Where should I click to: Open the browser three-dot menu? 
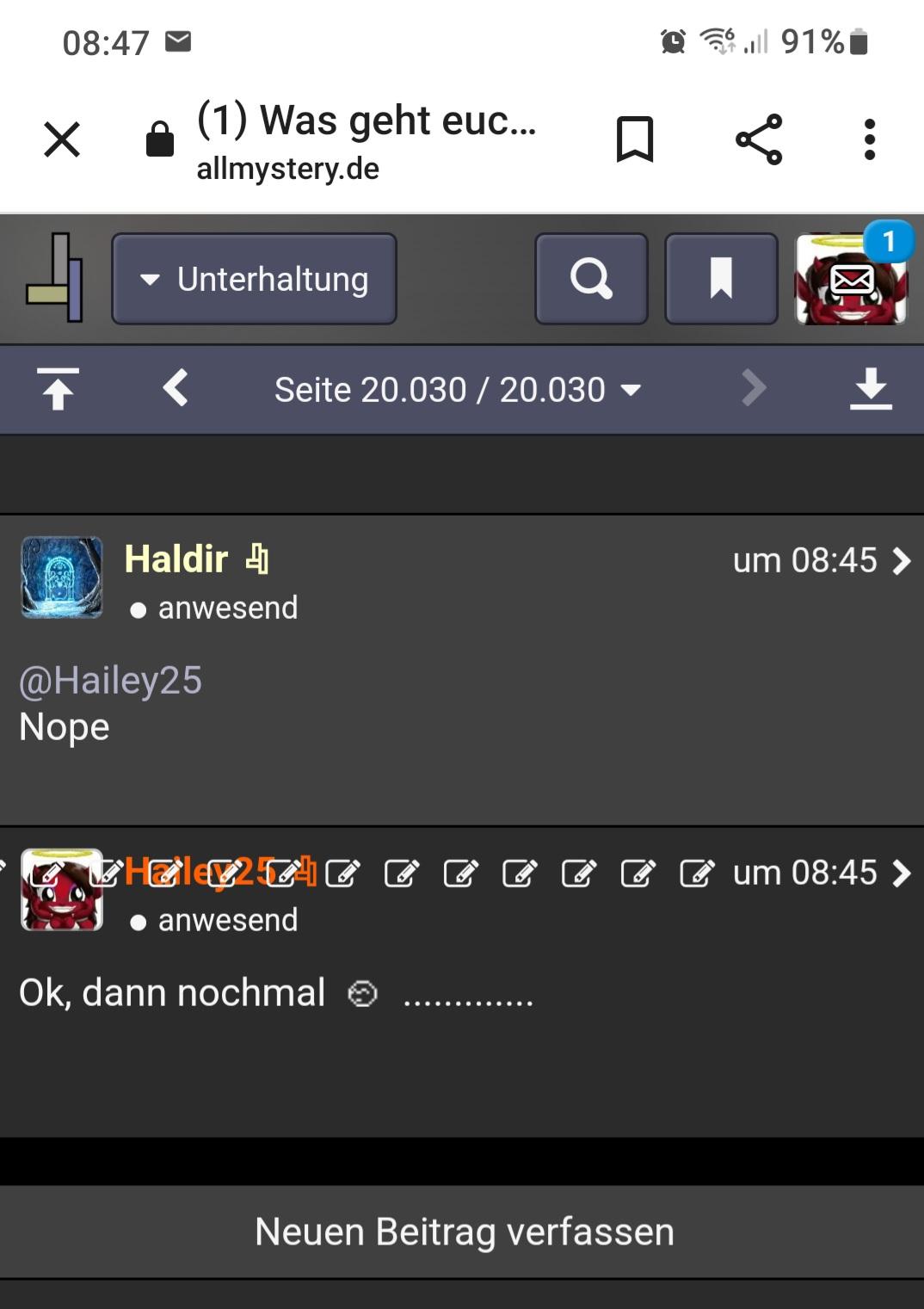pyautogui.click(x=870, y=139)
